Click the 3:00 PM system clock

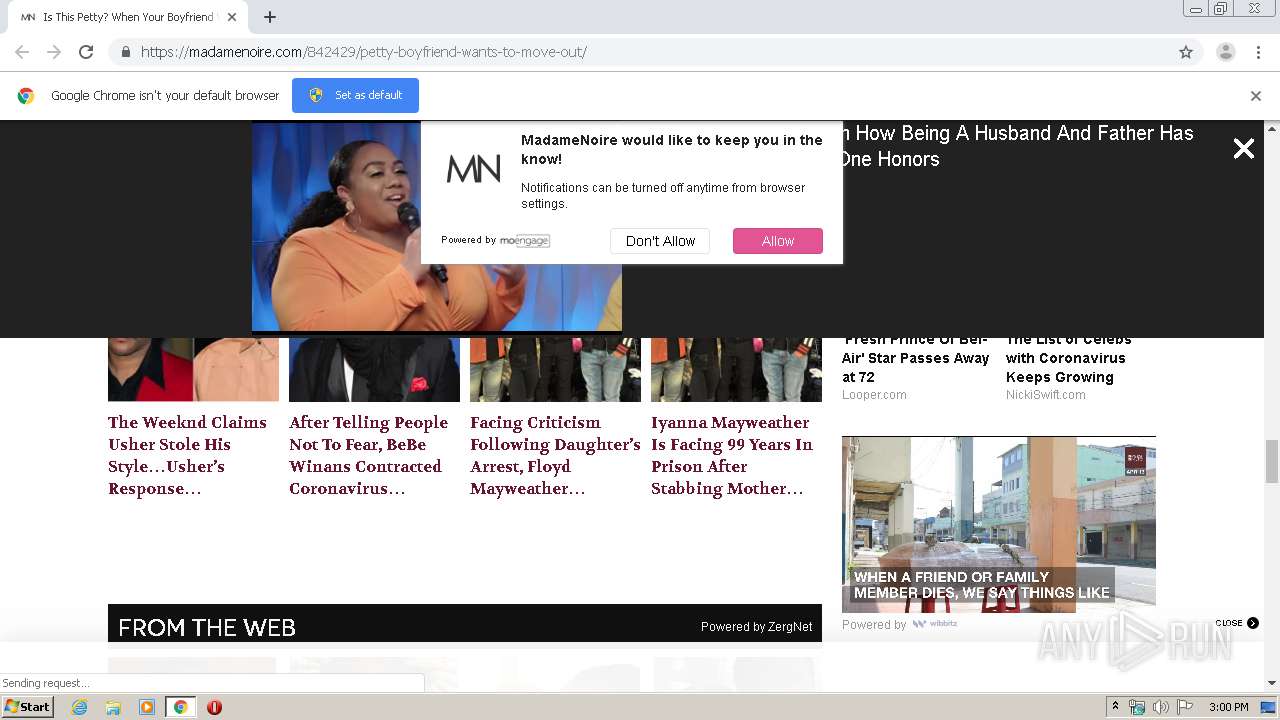[1228, 707]
